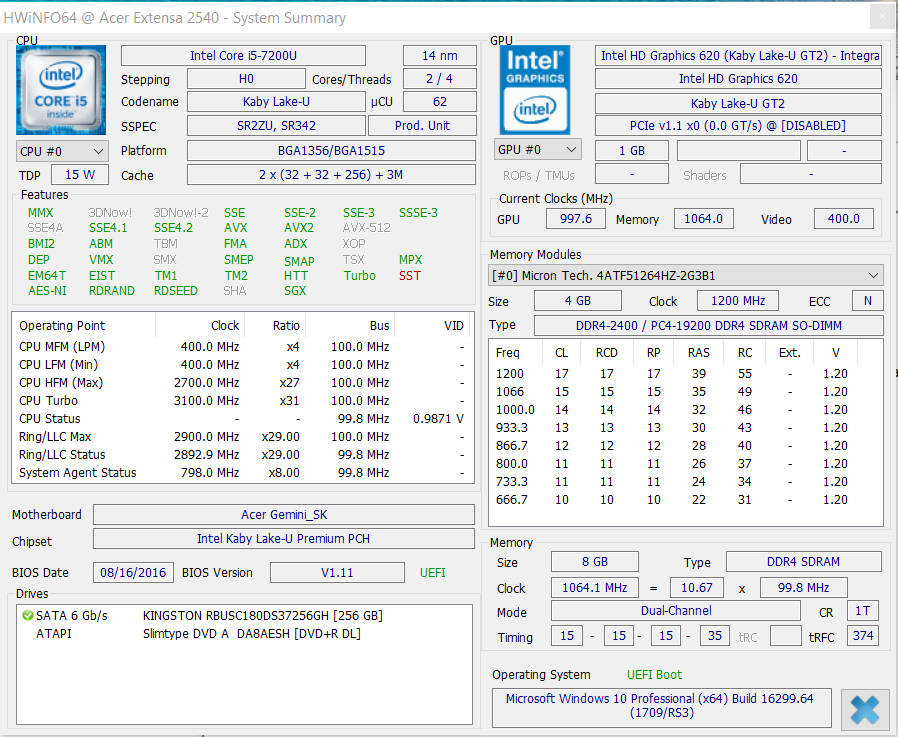This screenshot has width=898, height=737.
Task: Click the Dual-Channel memory mode field
Action: (x=676, y=611)
